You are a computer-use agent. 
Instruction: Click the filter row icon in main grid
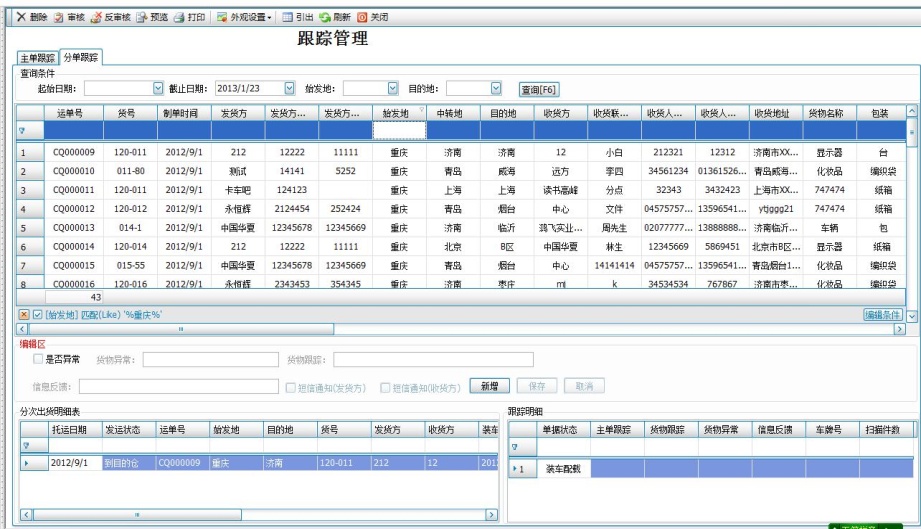click(22, 130)
